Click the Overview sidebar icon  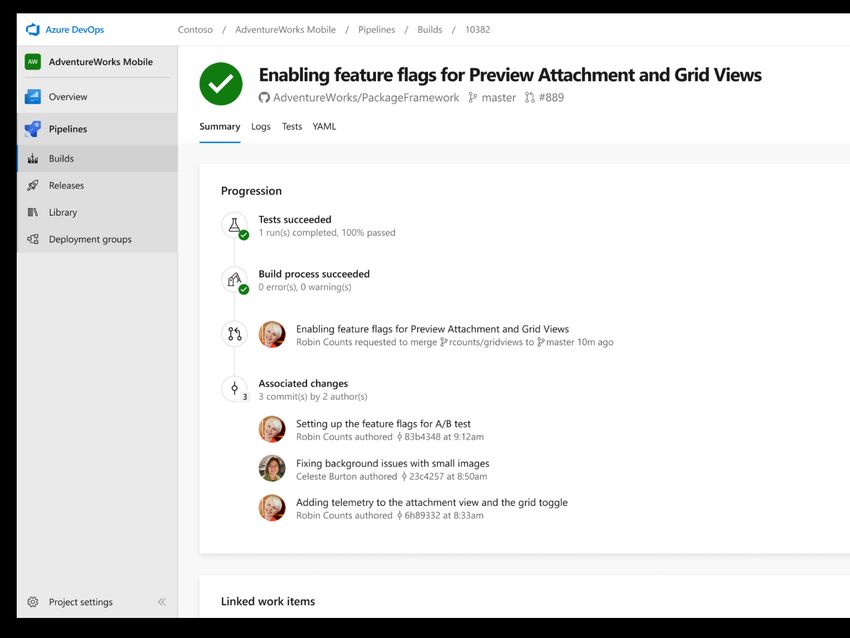click(33, 96)
